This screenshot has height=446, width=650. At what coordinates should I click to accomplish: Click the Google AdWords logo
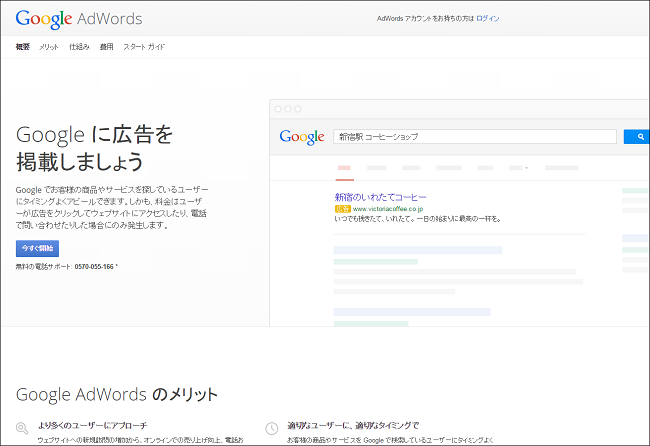[x=79, y=19]
